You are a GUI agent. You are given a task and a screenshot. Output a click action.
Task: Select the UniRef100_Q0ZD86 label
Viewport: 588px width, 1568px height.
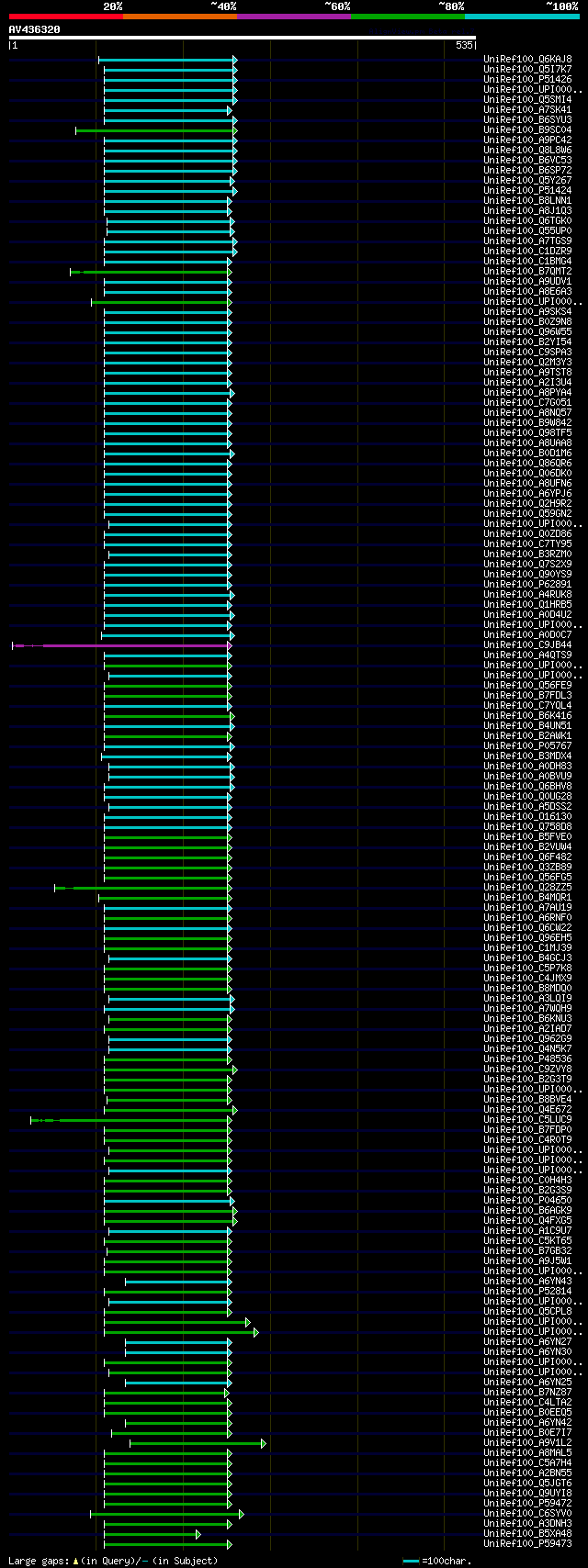click(x=527, y=534)
